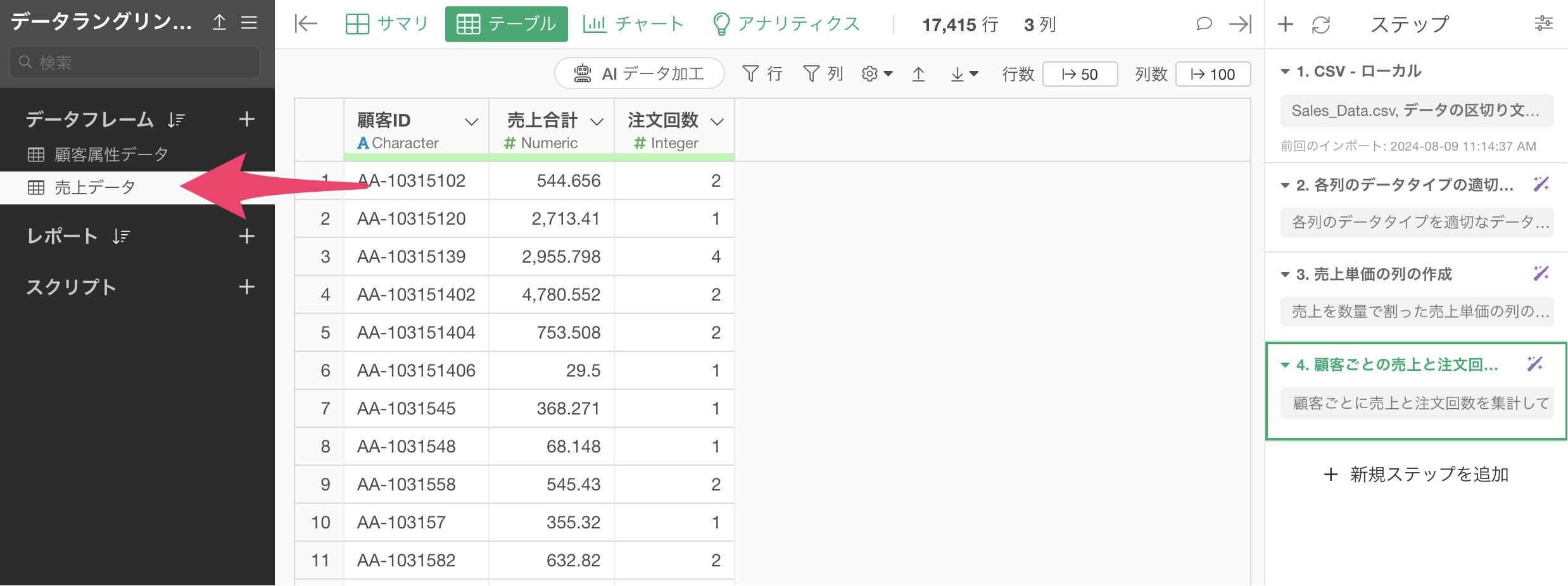
Task: Click the 行数 50 input field
Action: (x=1080, y=74)
